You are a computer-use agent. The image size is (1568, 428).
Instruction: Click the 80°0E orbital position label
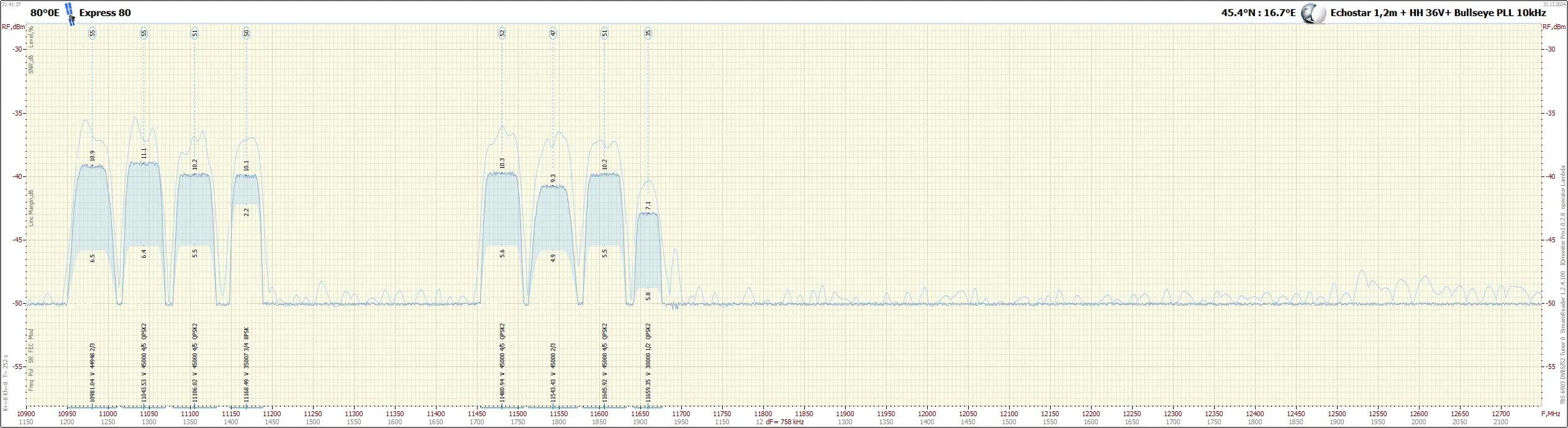pos(45,13)
